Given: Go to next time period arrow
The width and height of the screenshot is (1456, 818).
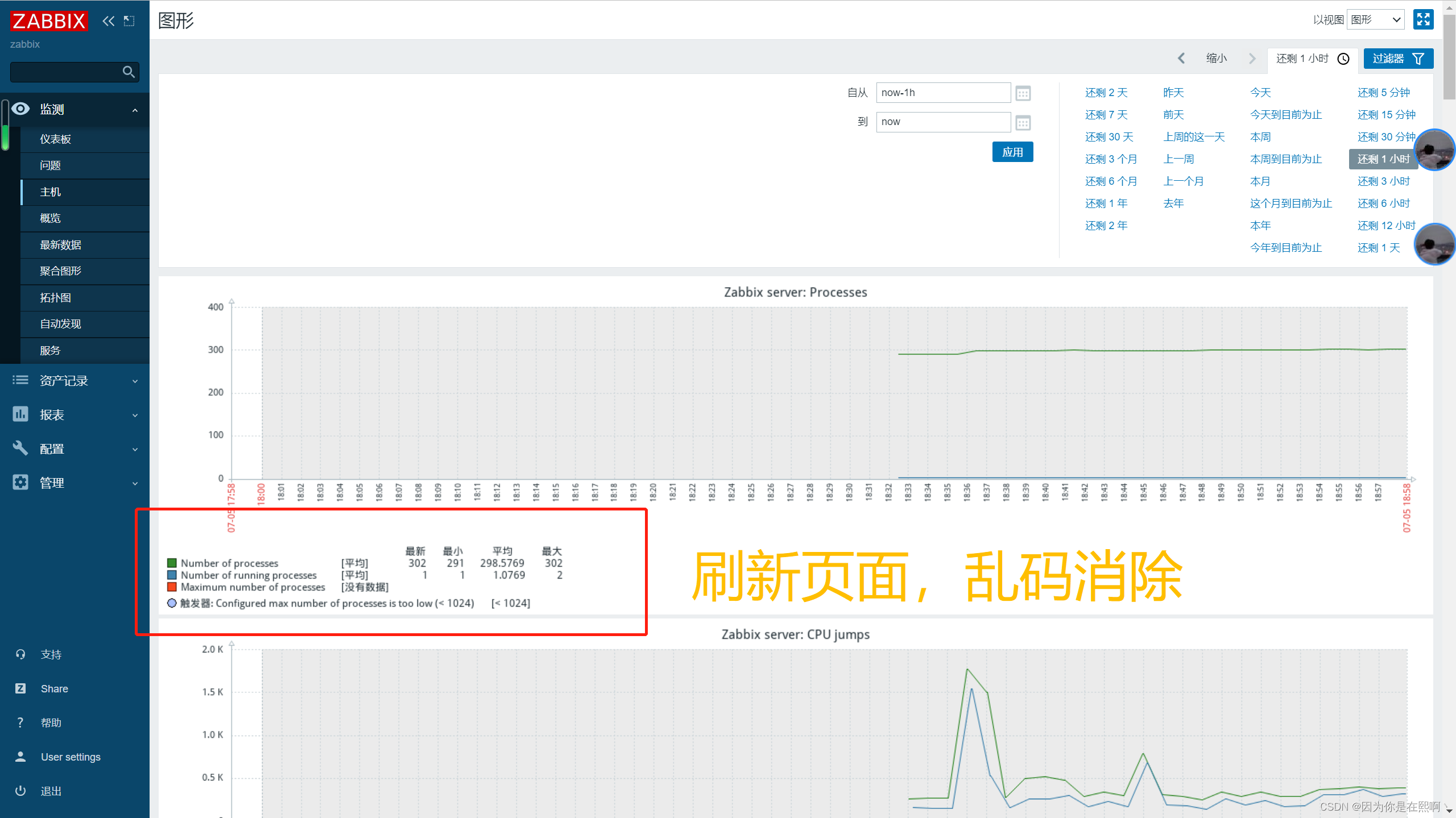Looking at the screenshot, I should (1252, 58).
